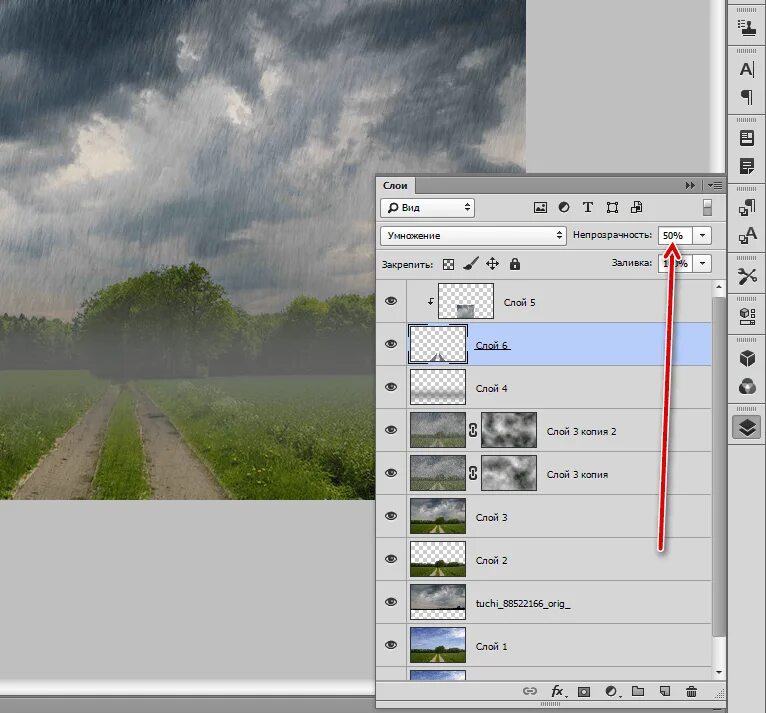This screenshot has height=713, width=766.
Task: Lock image pixels with brush icon
Action: [x=470, y=264]
